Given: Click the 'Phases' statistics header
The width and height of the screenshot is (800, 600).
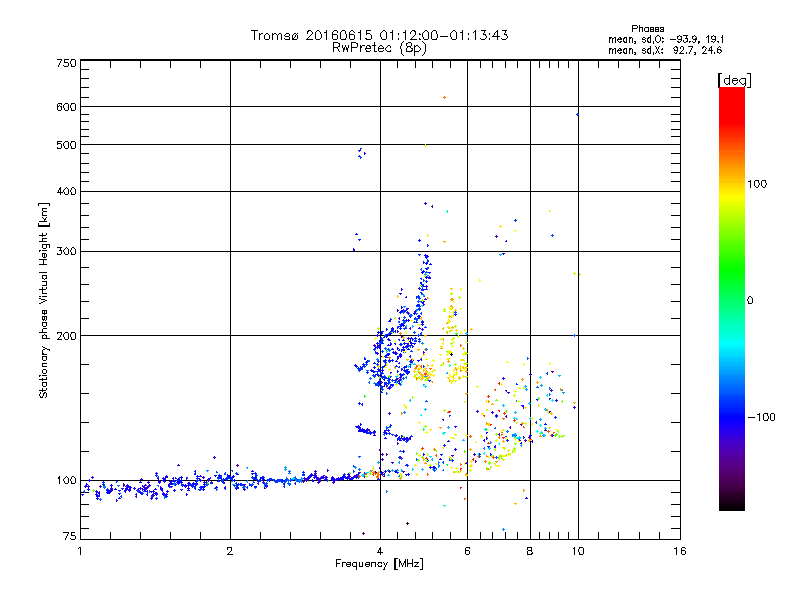Looking at the screenshot, I should [x=647, y=29].
